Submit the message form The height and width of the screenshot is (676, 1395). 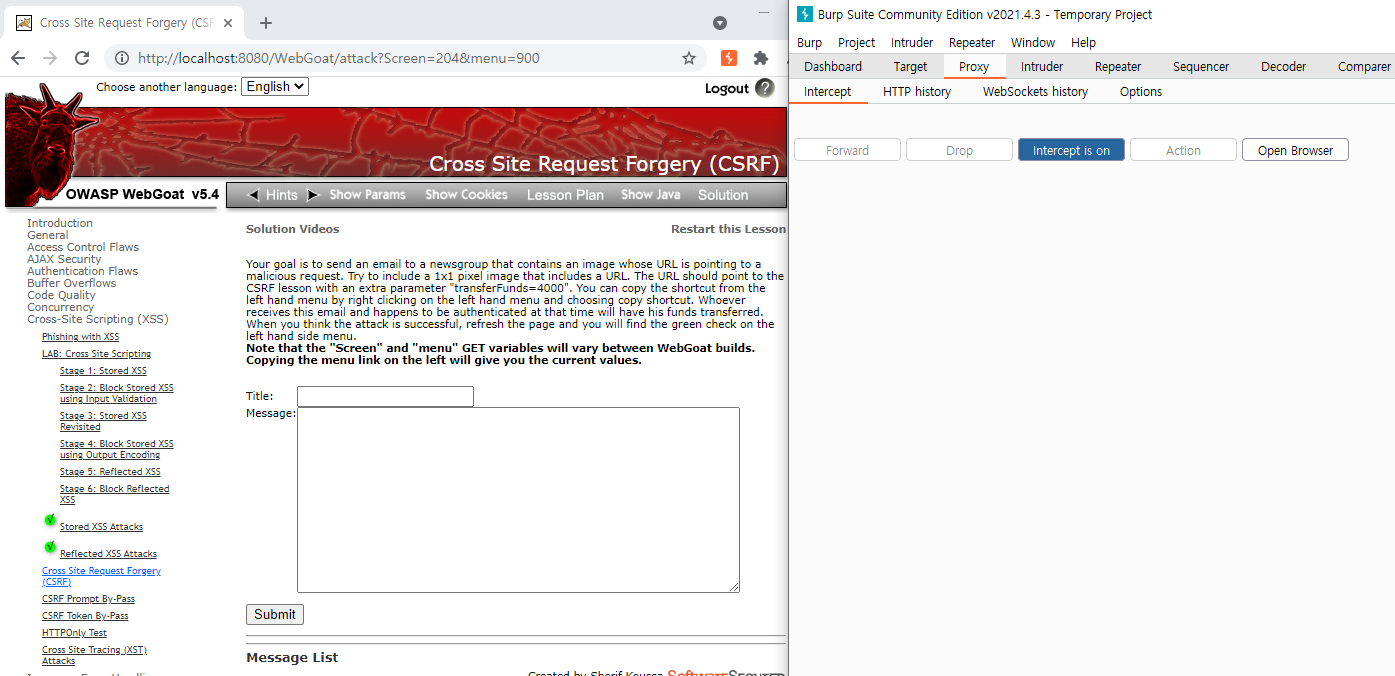[x=275, y=614]
